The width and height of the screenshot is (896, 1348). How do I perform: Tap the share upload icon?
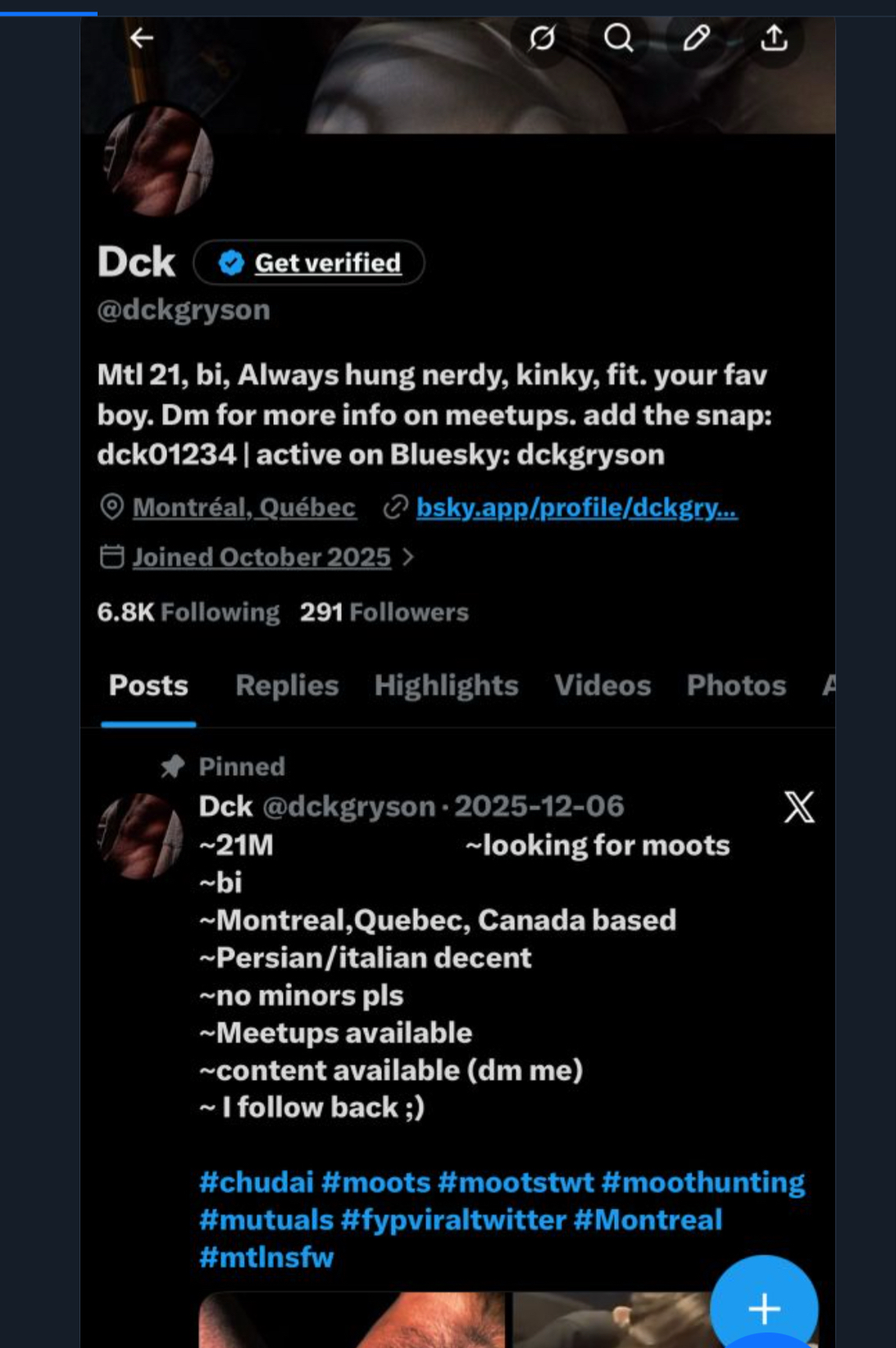pos(774,38)
